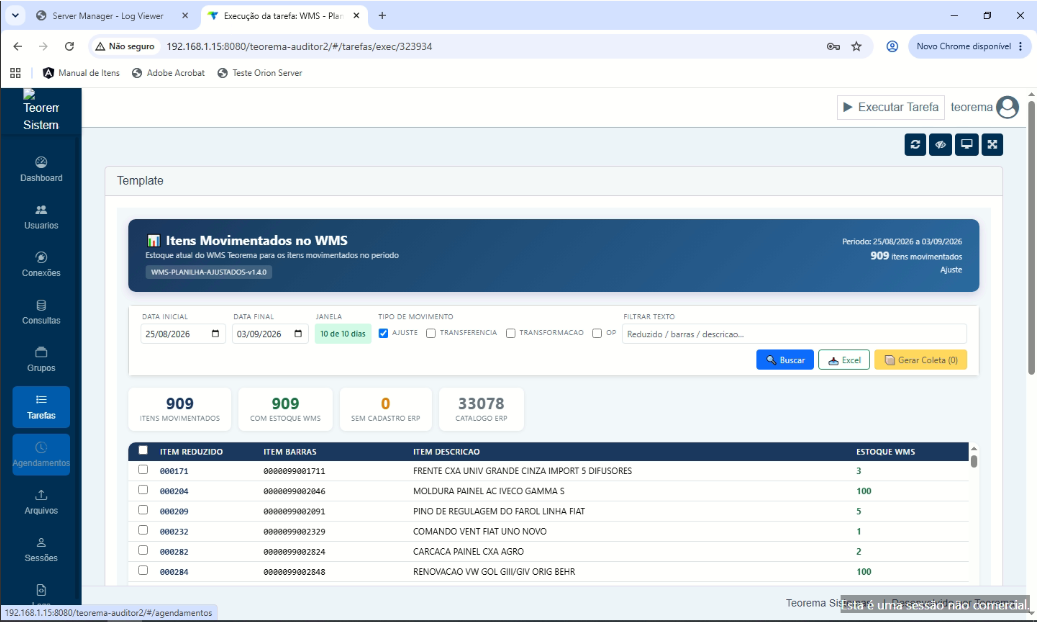Click the refresh icon button above Template

915,144
